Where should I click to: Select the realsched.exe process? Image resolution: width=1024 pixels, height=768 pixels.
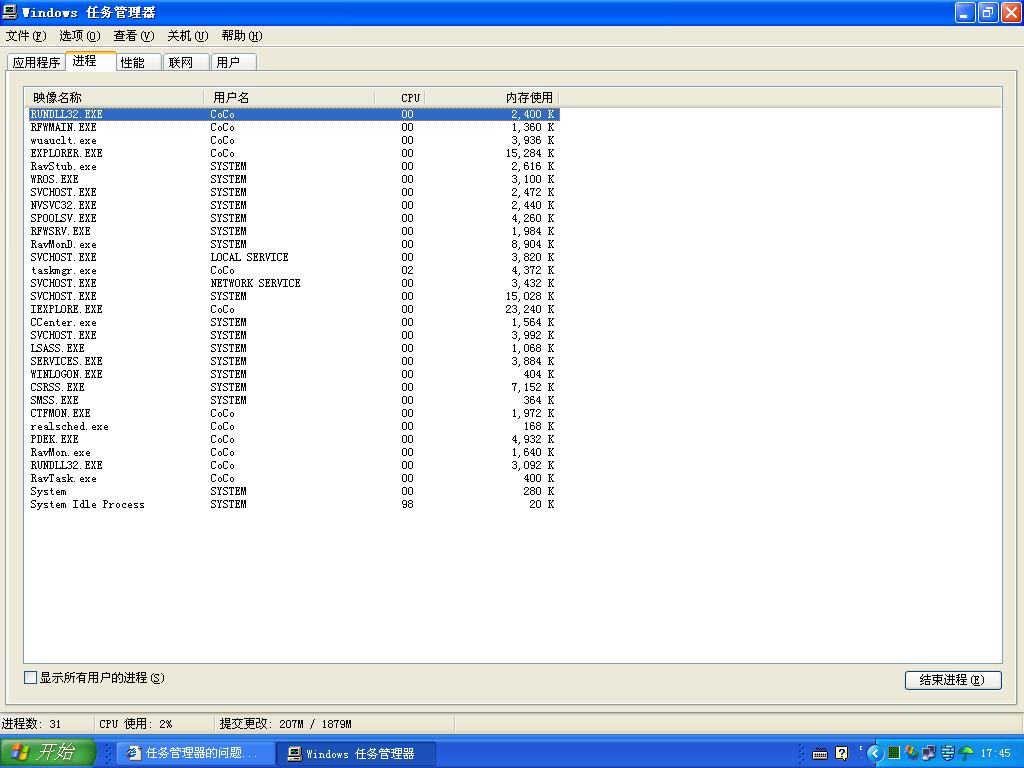tap(293, 426)
